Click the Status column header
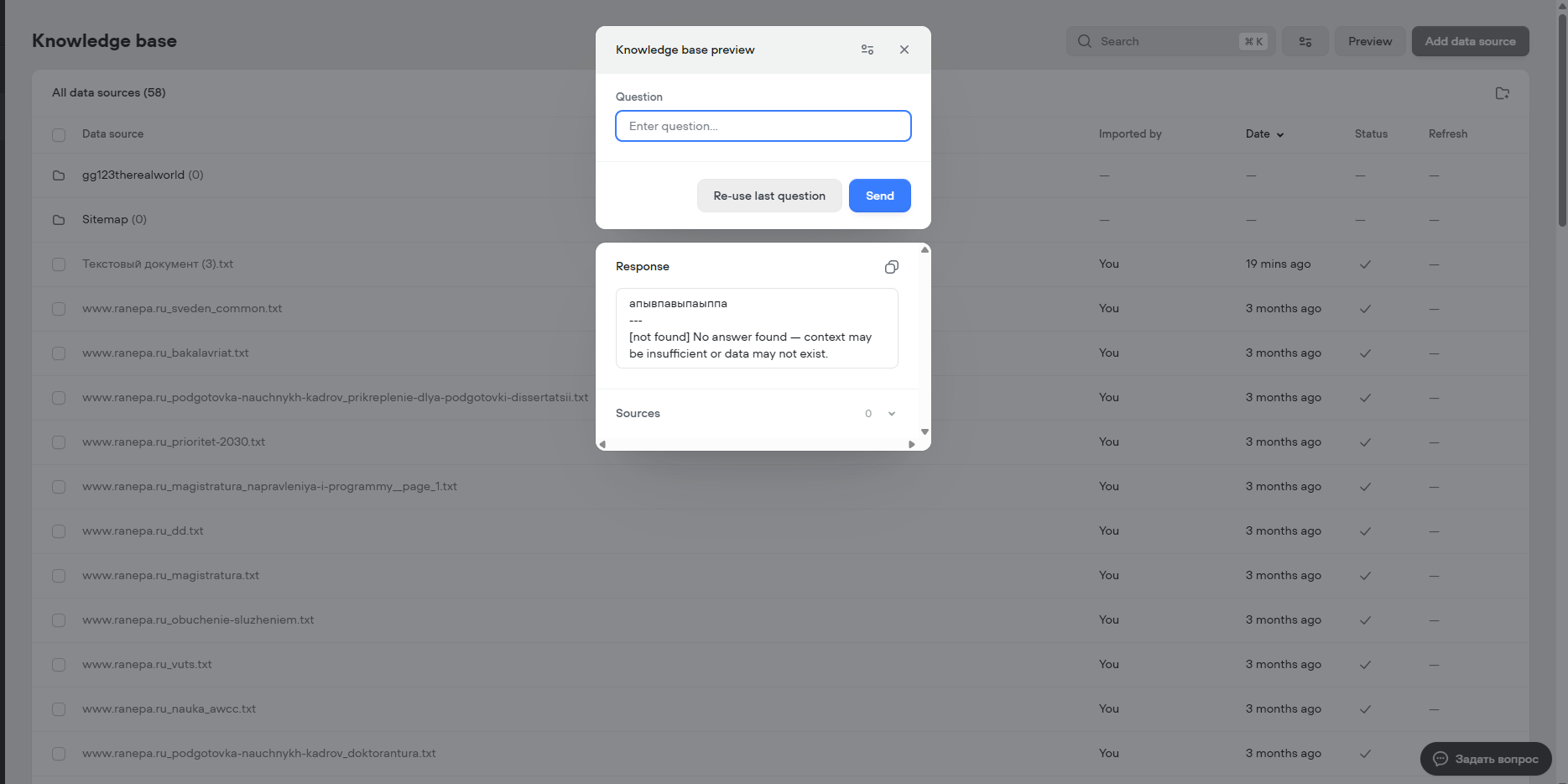 point(1371,134)
